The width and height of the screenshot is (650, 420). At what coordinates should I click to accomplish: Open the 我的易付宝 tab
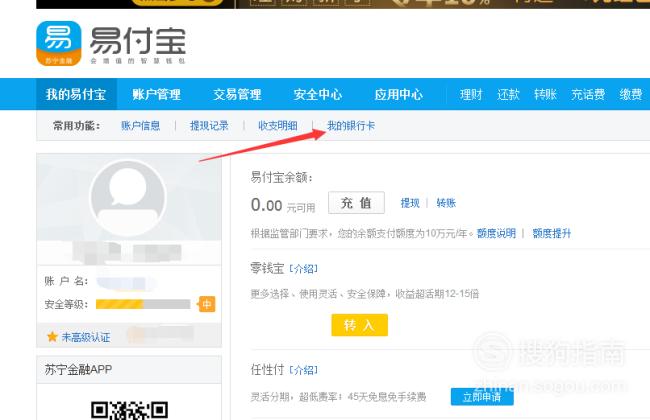tap(76, 95)
